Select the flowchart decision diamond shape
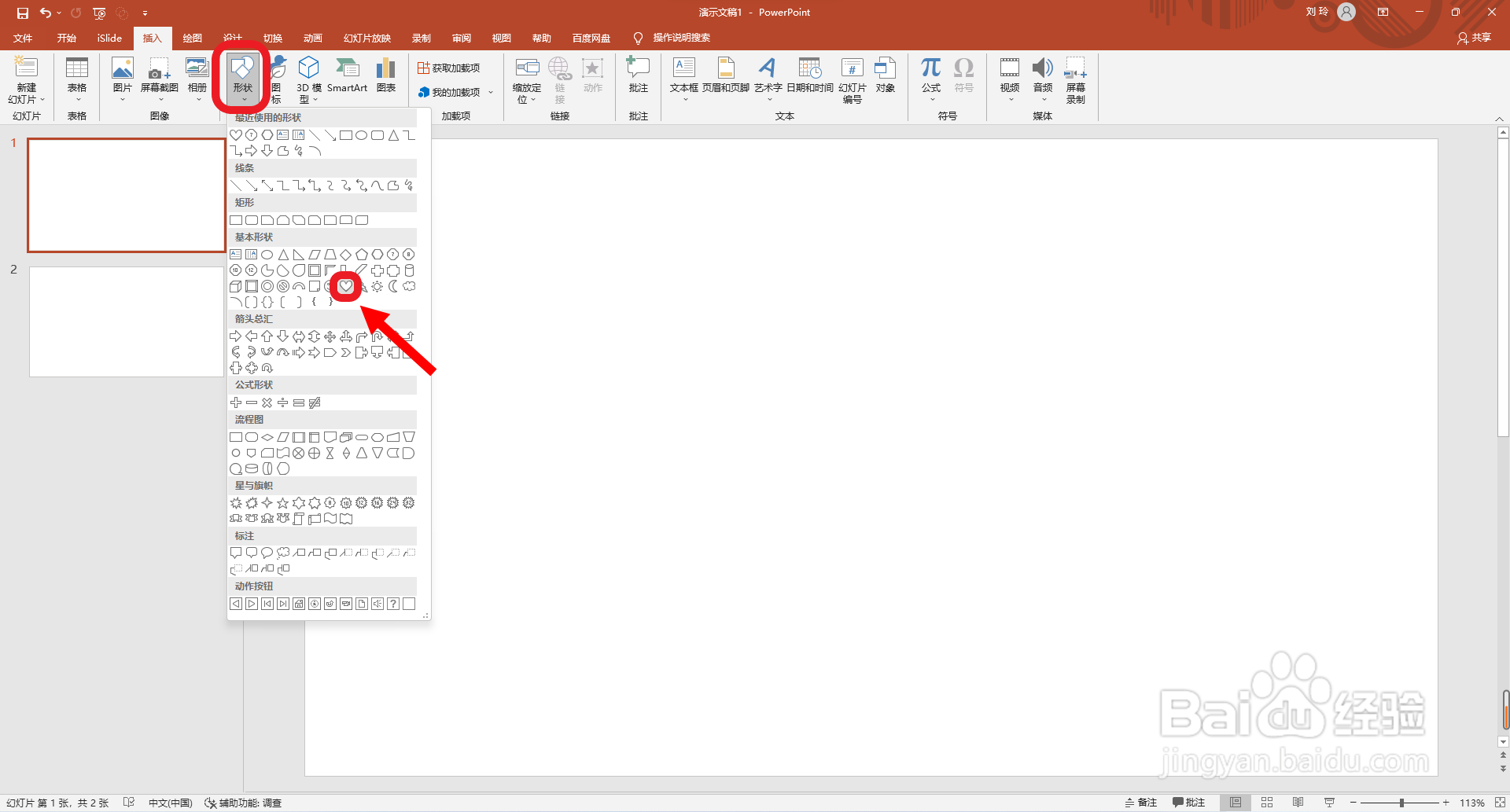The width and height of the screenshot is (1510, 812). pyautogui.click(x=267, y=437)
